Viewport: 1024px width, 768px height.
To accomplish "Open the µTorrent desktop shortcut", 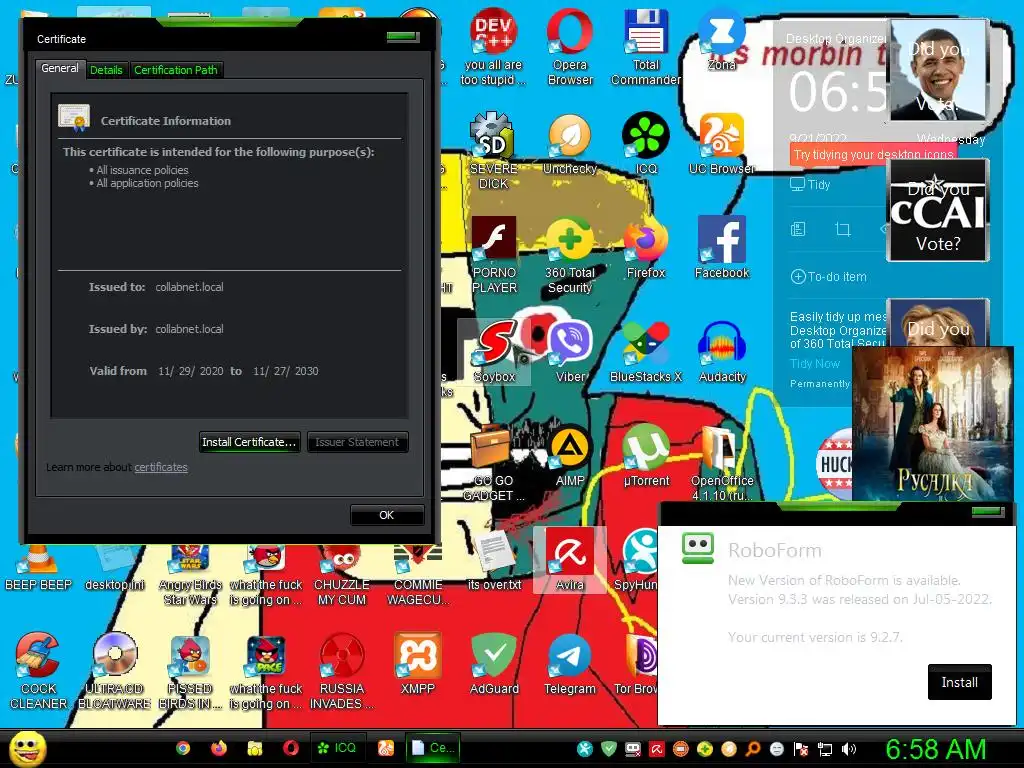I will pos(646,456).
